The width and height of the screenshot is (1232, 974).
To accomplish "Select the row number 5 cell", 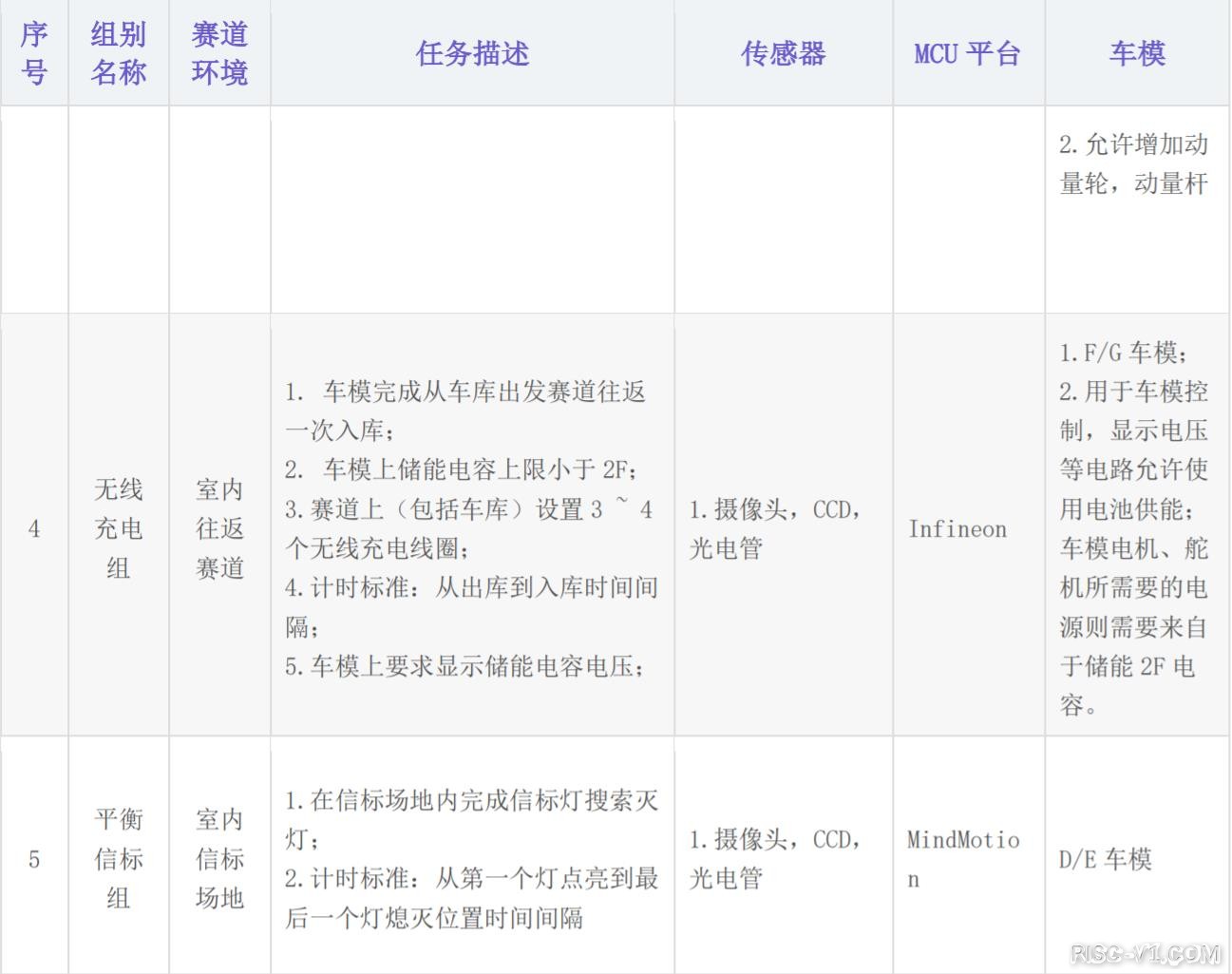I will coord(34,859).
